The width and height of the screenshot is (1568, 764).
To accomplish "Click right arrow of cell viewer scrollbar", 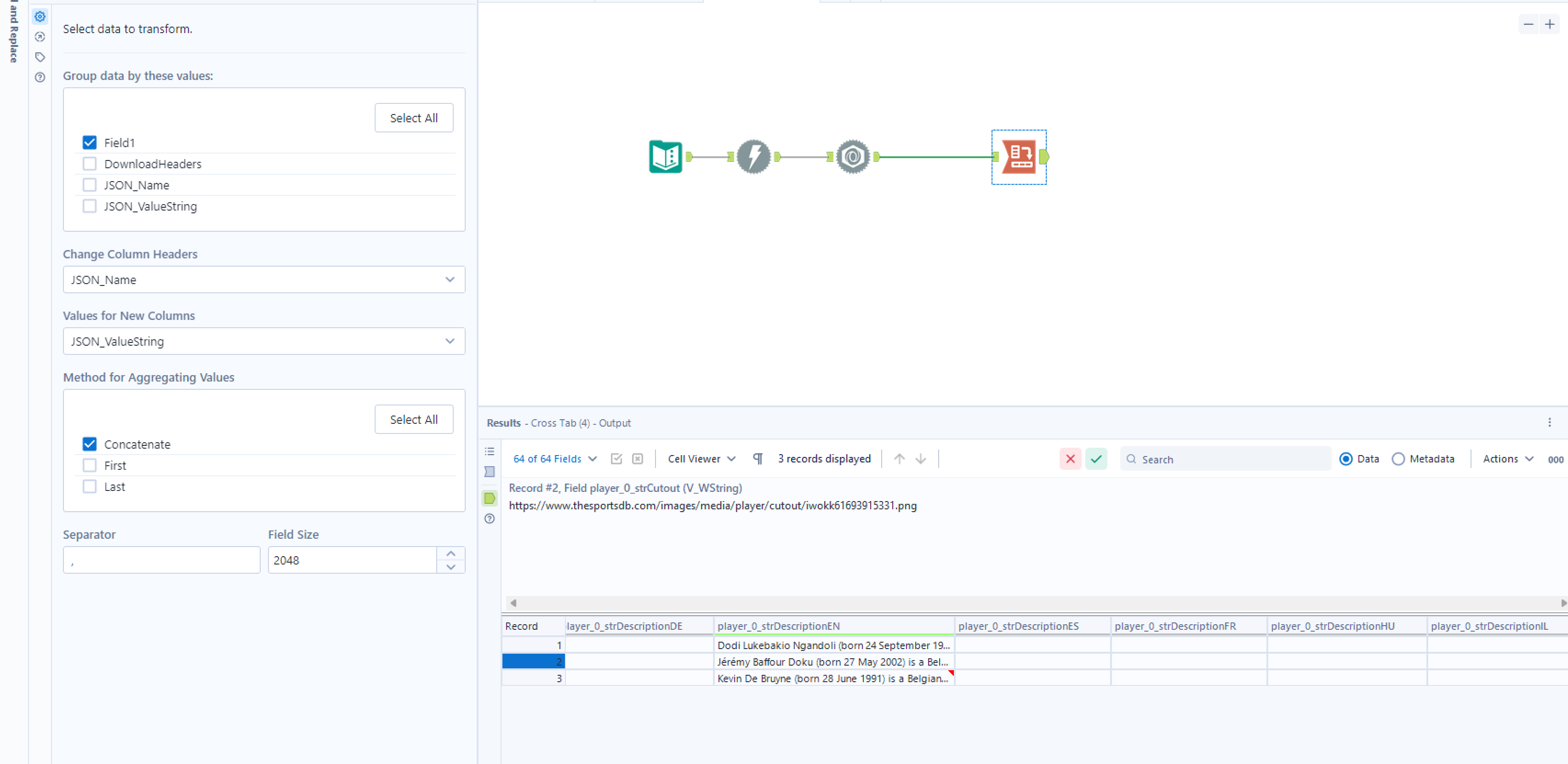I will point(1563,603).
